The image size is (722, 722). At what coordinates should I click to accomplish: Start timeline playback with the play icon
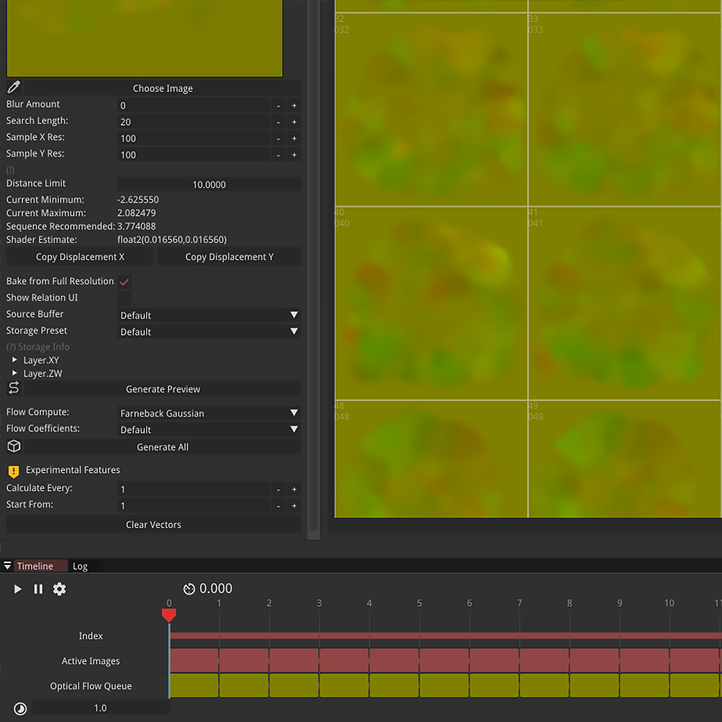point(17,589)
